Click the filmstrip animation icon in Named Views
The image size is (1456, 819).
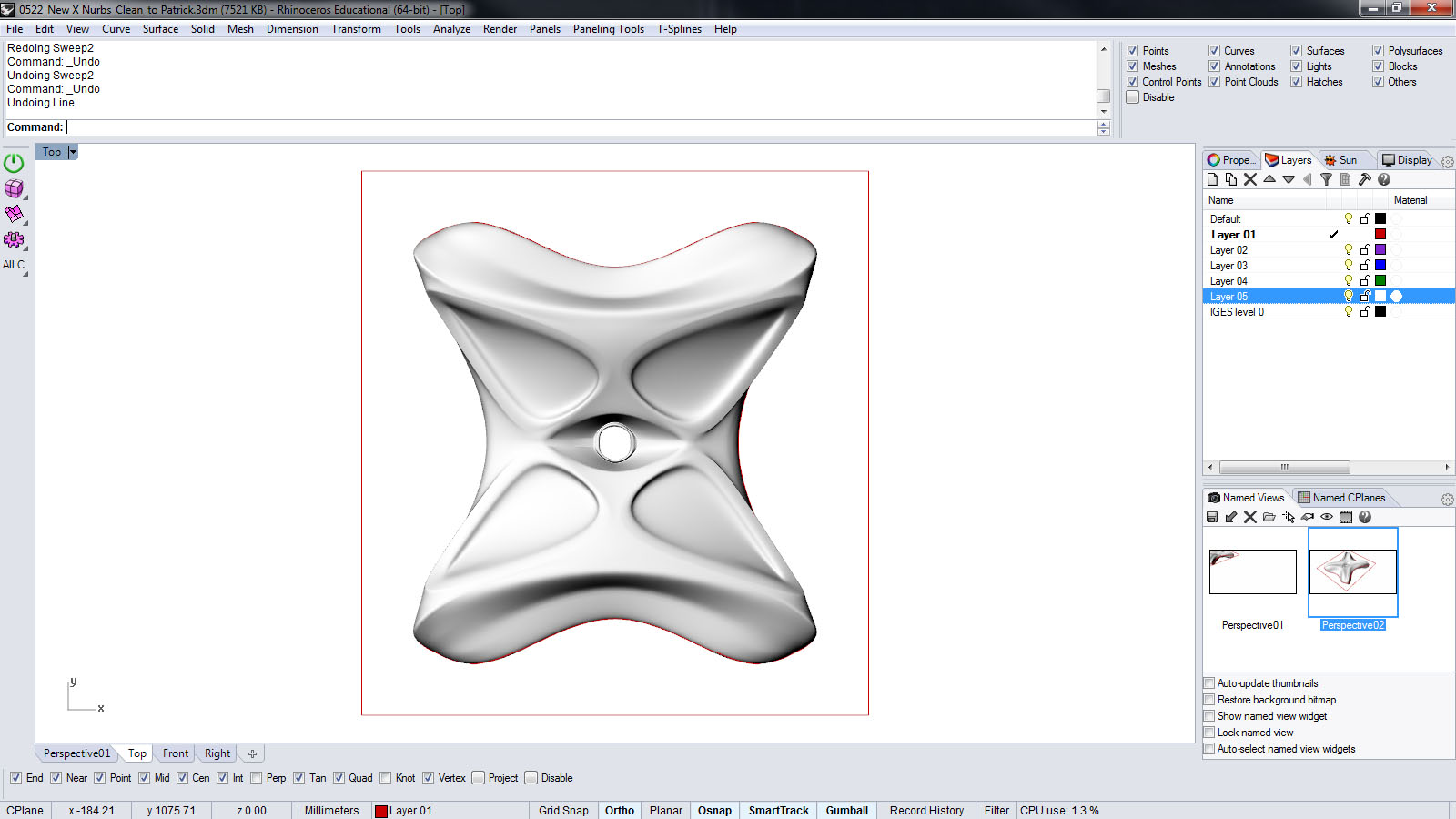pyautogui.click(x=1346, y=517)
